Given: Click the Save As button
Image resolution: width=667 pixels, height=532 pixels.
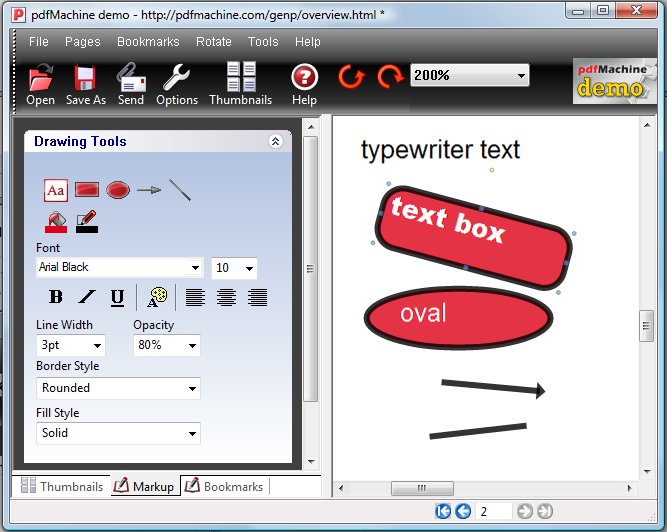Looking at the screenshot, I should point(85,85).
